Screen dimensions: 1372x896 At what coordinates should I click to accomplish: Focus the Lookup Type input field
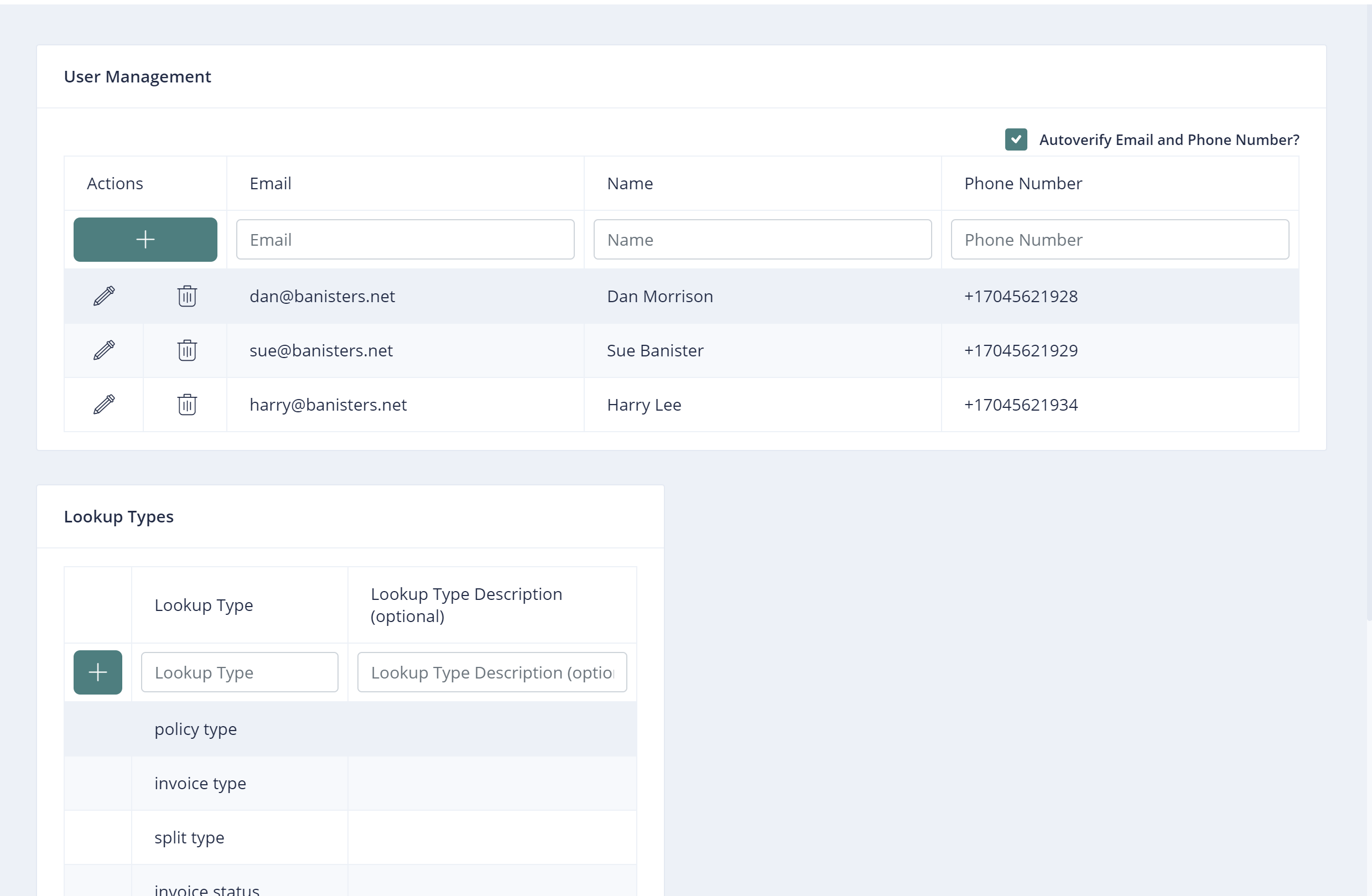point(239,672)
